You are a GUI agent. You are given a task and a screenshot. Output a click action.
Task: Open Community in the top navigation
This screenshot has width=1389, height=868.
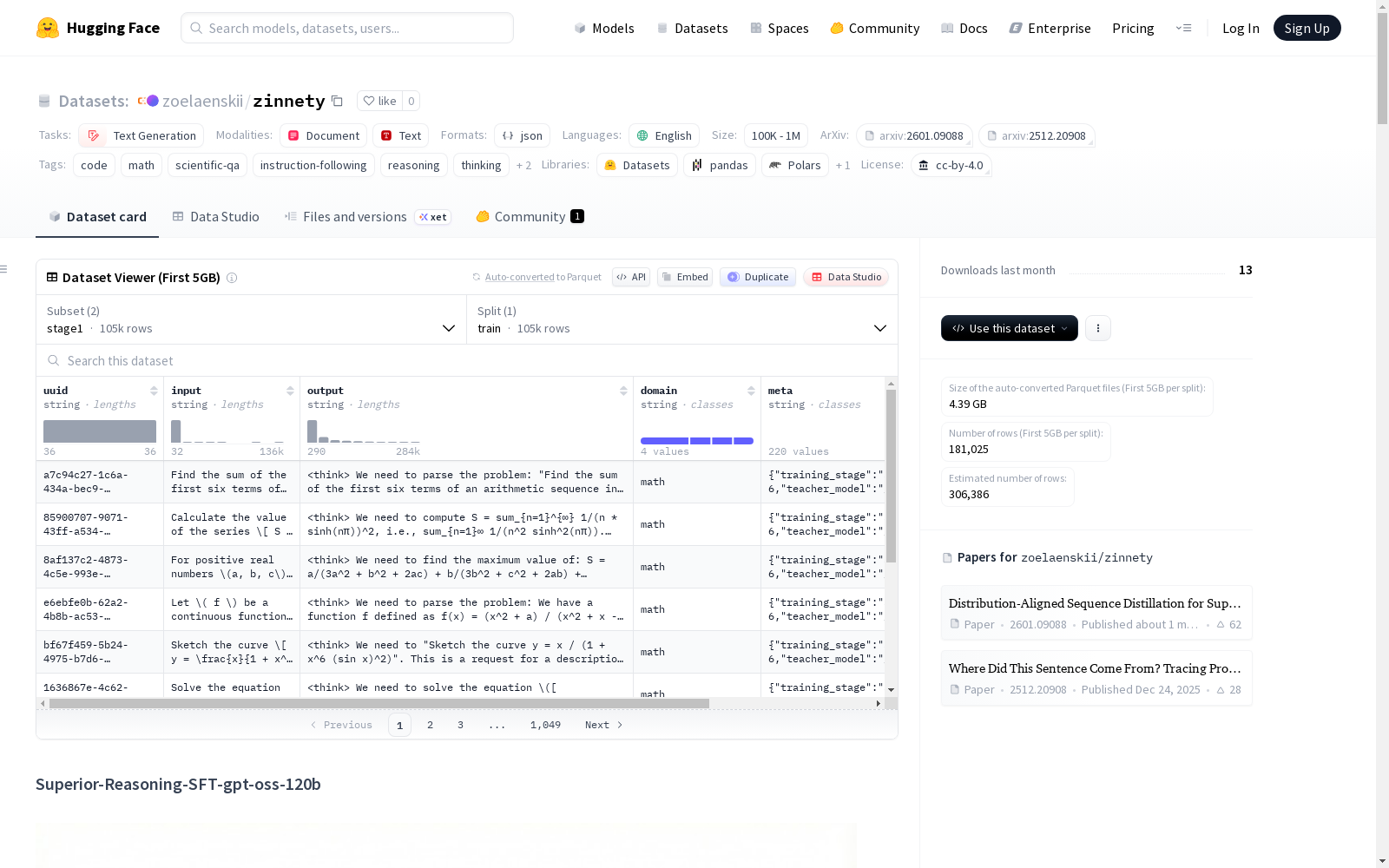click(874, 28)
